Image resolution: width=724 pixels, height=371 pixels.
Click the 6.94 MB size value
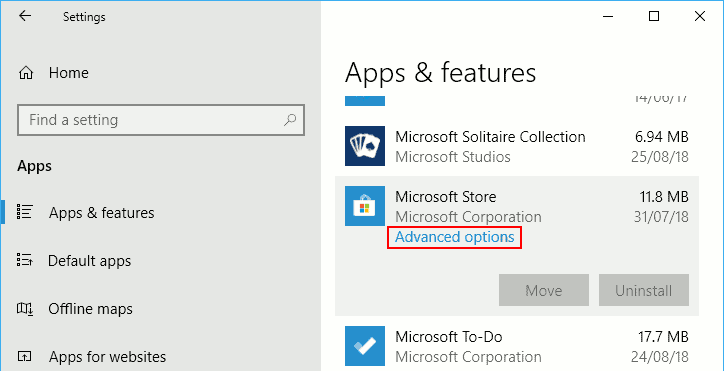pos(662,137)
